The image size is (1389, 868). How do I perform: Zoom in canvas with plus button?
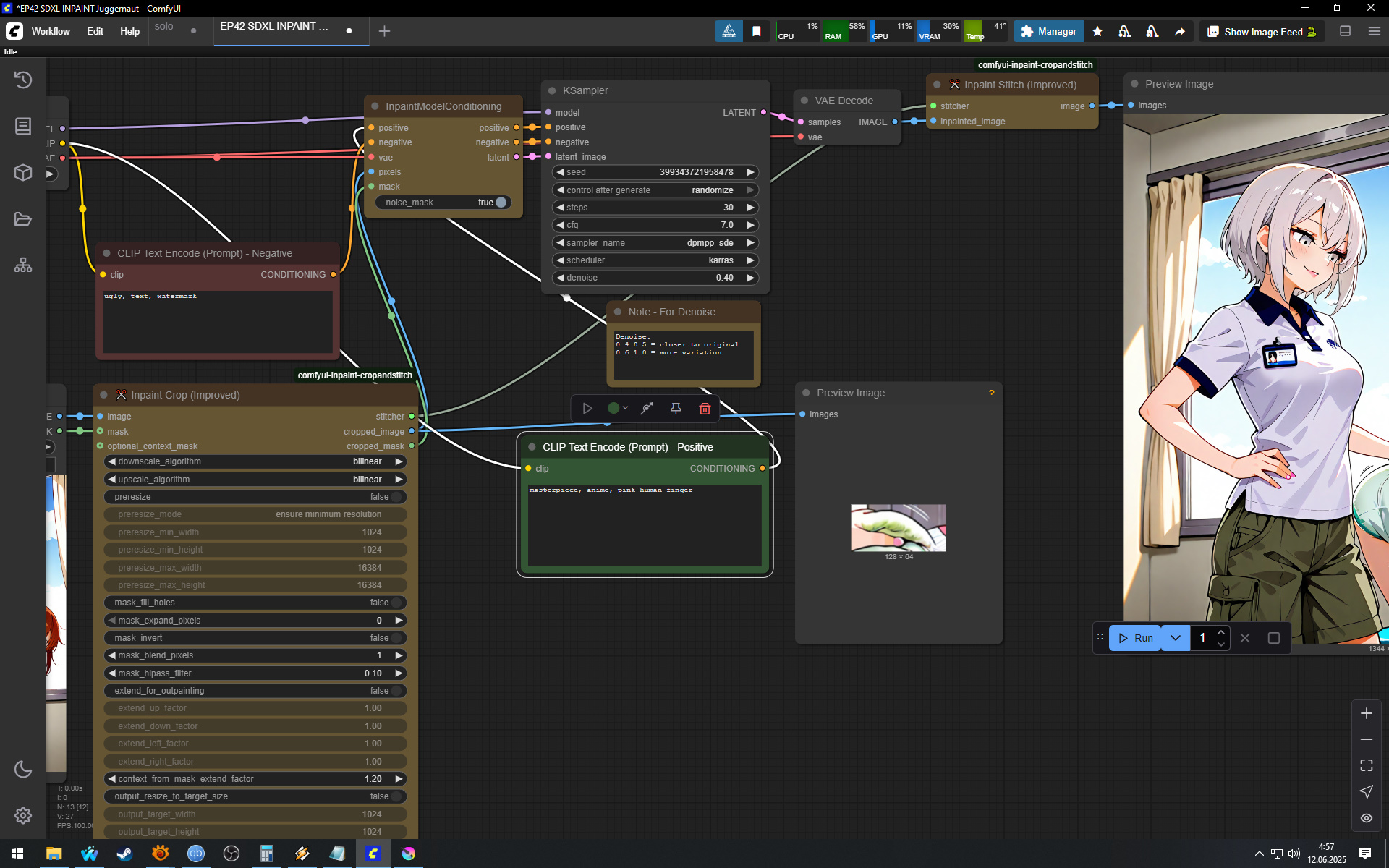click(1367, 713)
